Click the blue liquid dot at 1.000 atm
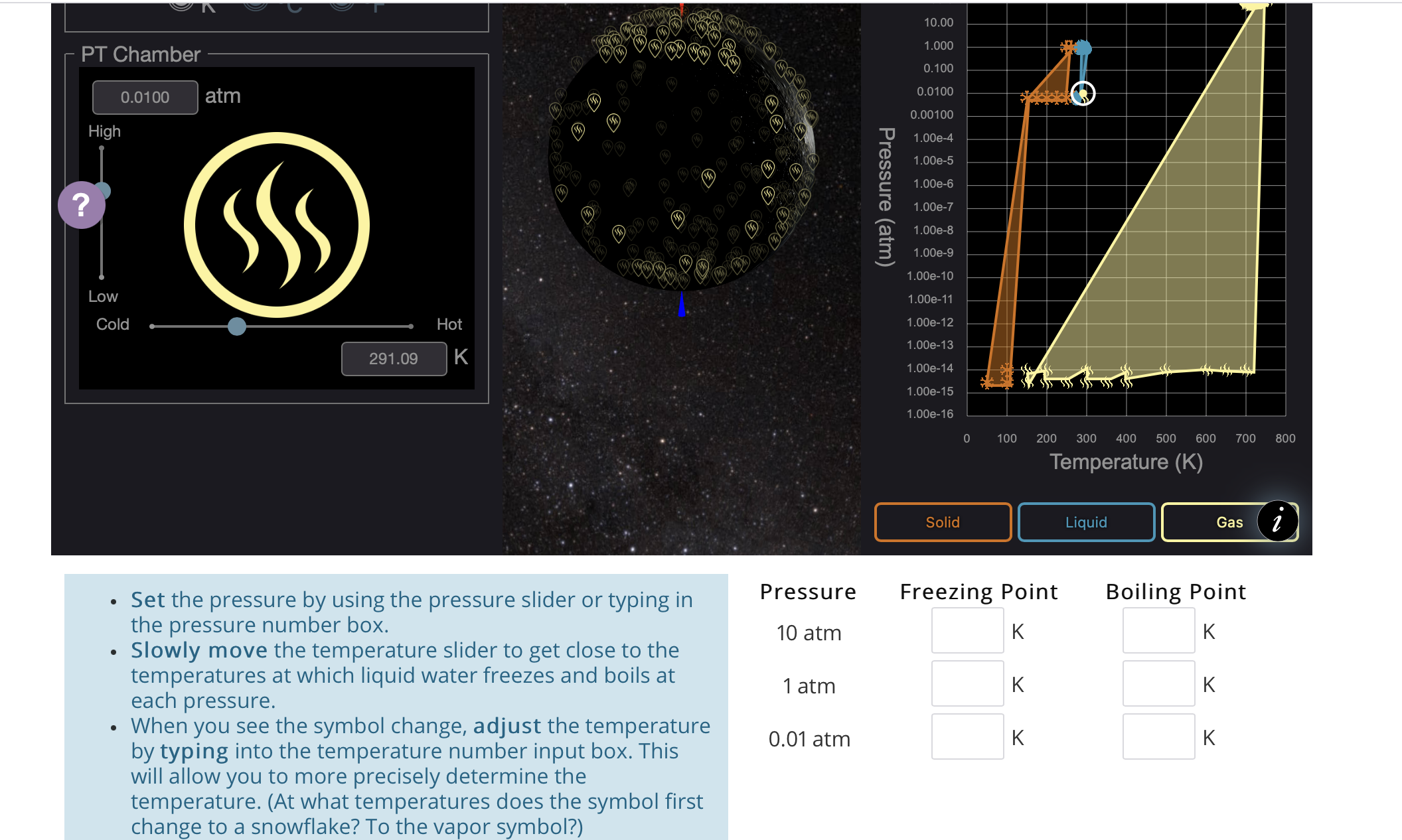 pyautogui.click(x=1083, y=48)
